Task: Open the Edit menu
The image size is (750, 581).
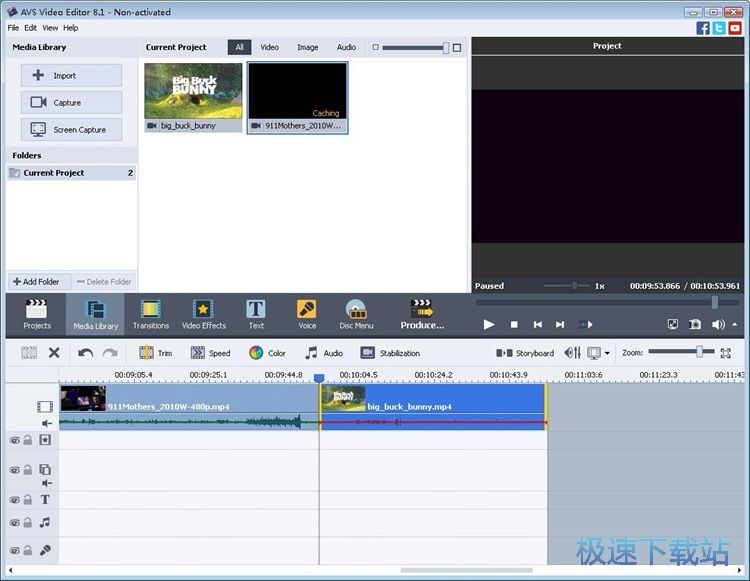Action: (x=31, y=28)
